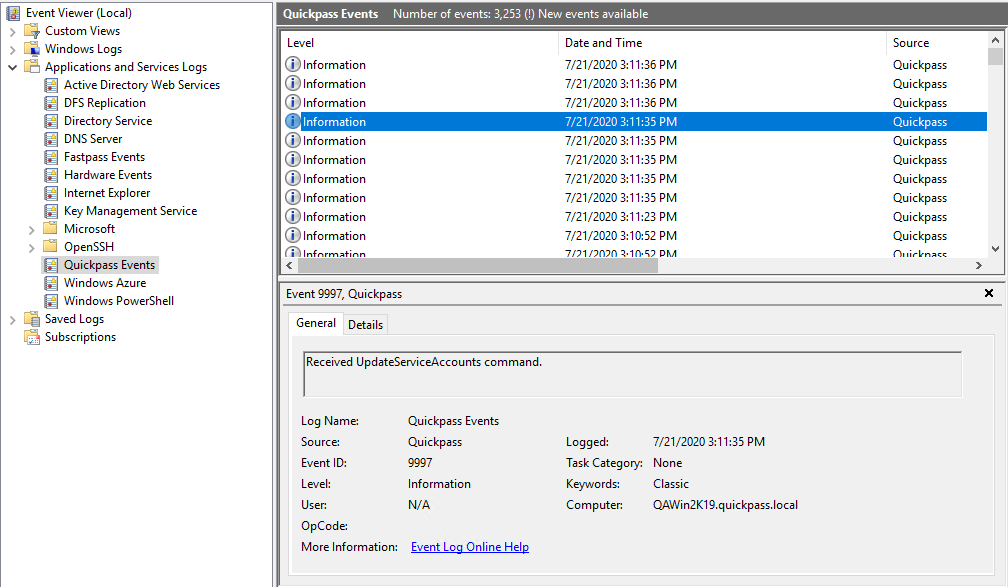The image size is (1008, 587).
Task: Click the Key Management Service log icon
Action: click(51, 211)
